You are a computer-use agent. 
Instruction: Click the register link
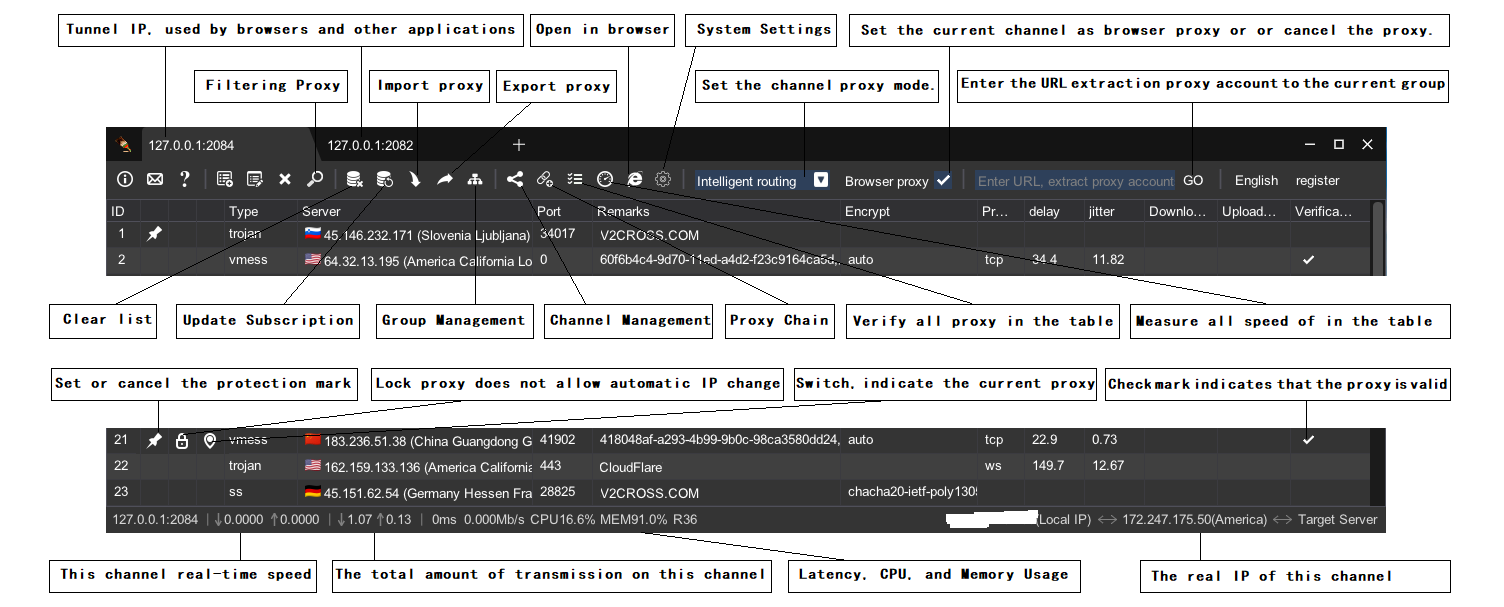point(1317,181)
